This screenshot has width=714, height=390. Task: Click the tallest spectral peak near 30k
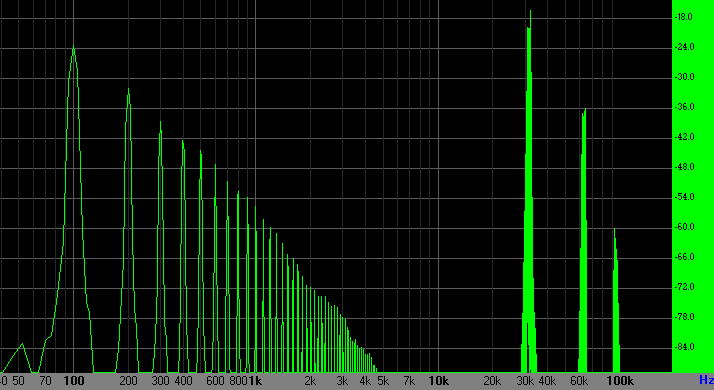click(x=529, y=191)
